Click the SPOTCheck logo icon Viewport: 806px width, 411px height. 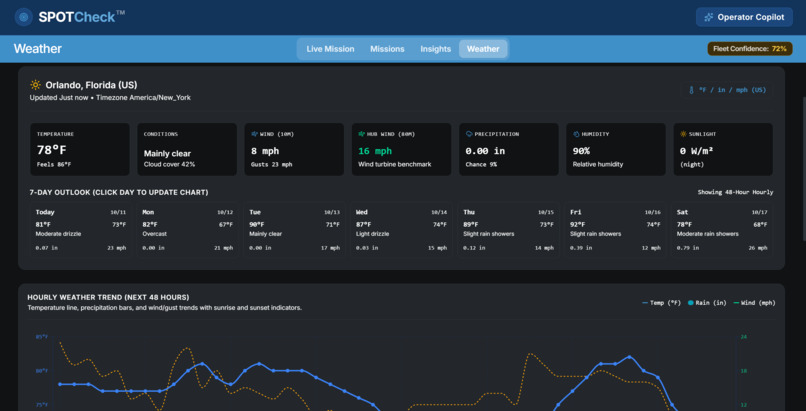click(x=23, y=17)
